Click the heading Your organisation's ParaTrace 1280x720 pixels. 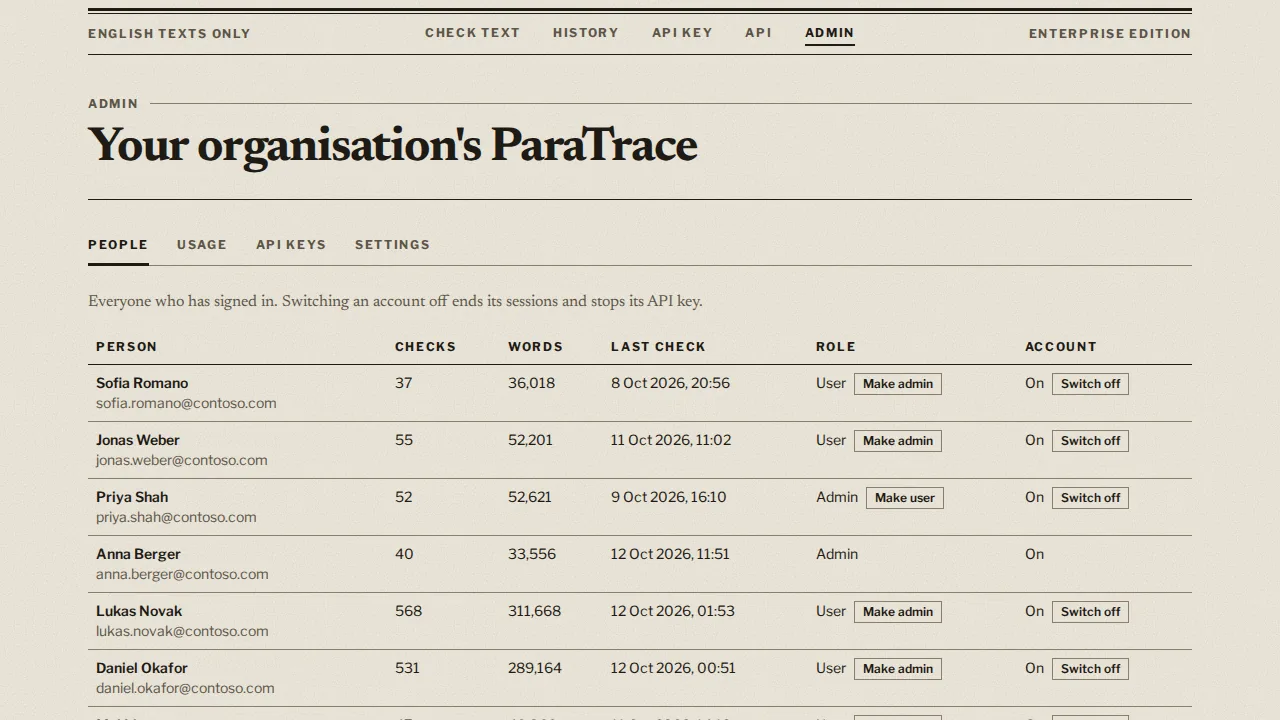tap(393, 146)
